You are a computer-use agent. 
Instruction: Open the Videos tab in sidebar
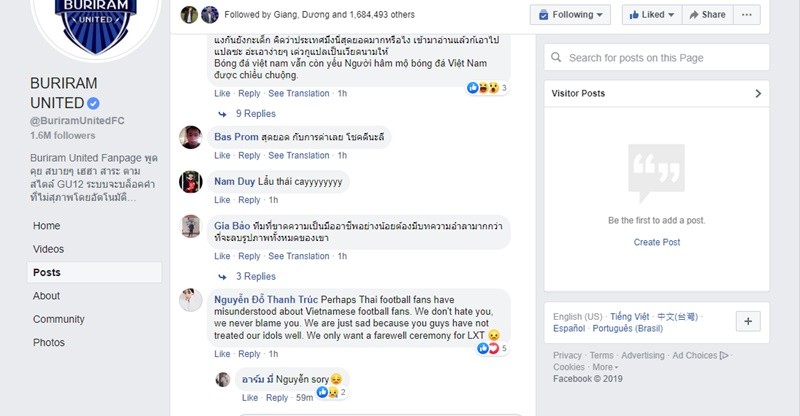pyautogui.click(x=49, y=249)
